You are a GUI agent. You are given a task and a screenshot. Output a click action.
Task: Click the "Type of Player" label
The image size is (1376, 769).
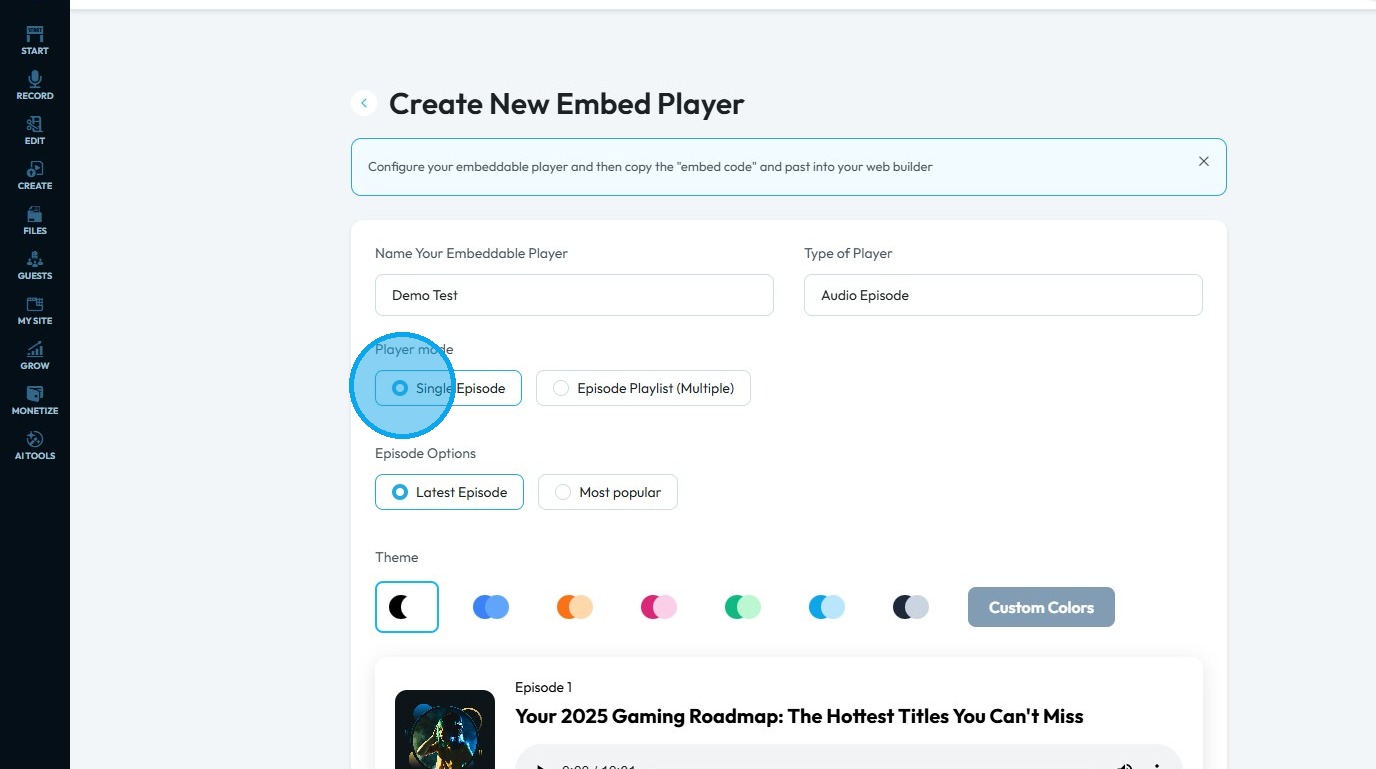pyautogui.click(x=848, y=254)
